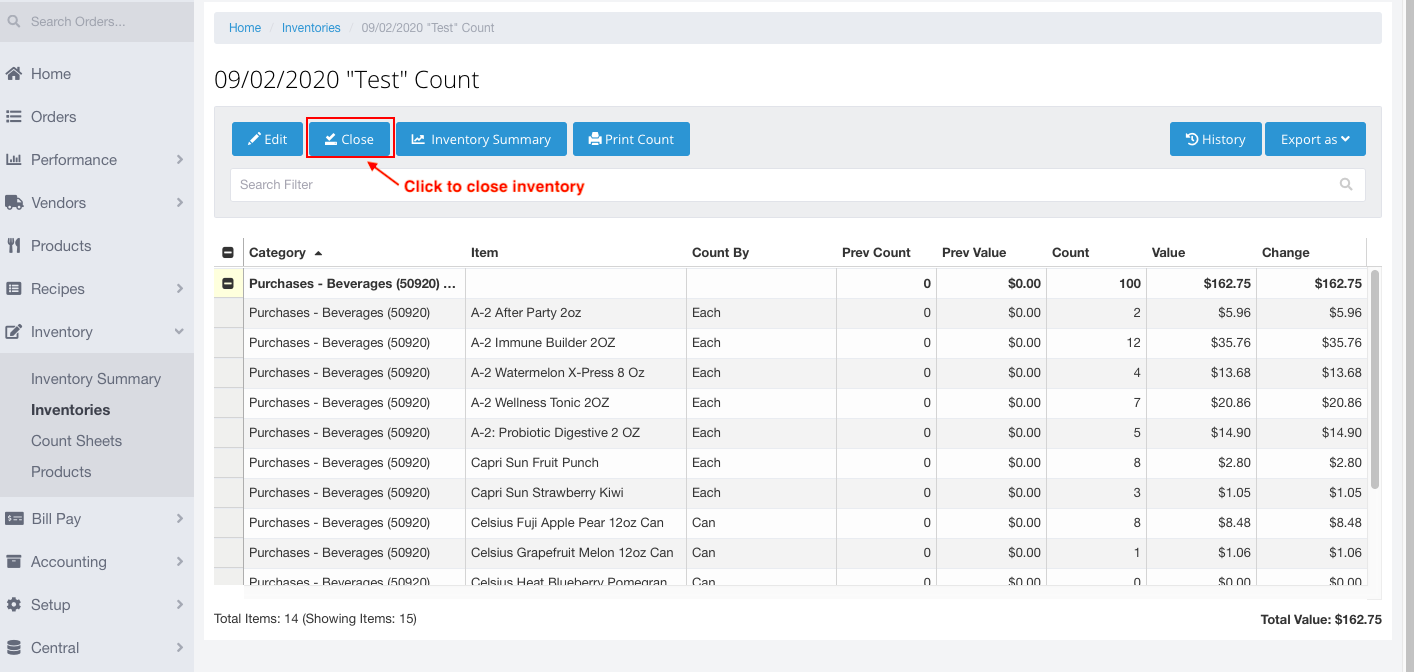Follow the Inventories breadcrumb link
Image resolution: width=1414 pixels, height=672 pixels.
point(311,28)
